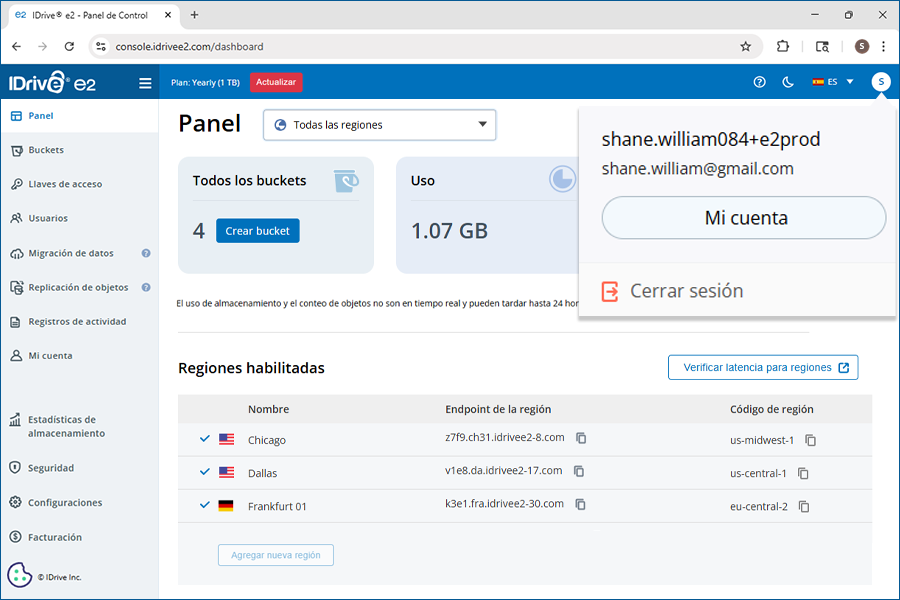Image resolution: width=900 pixels, height=600 pixels.
Task: Copy the us-central-1 region code
Action: pos(803,474)
